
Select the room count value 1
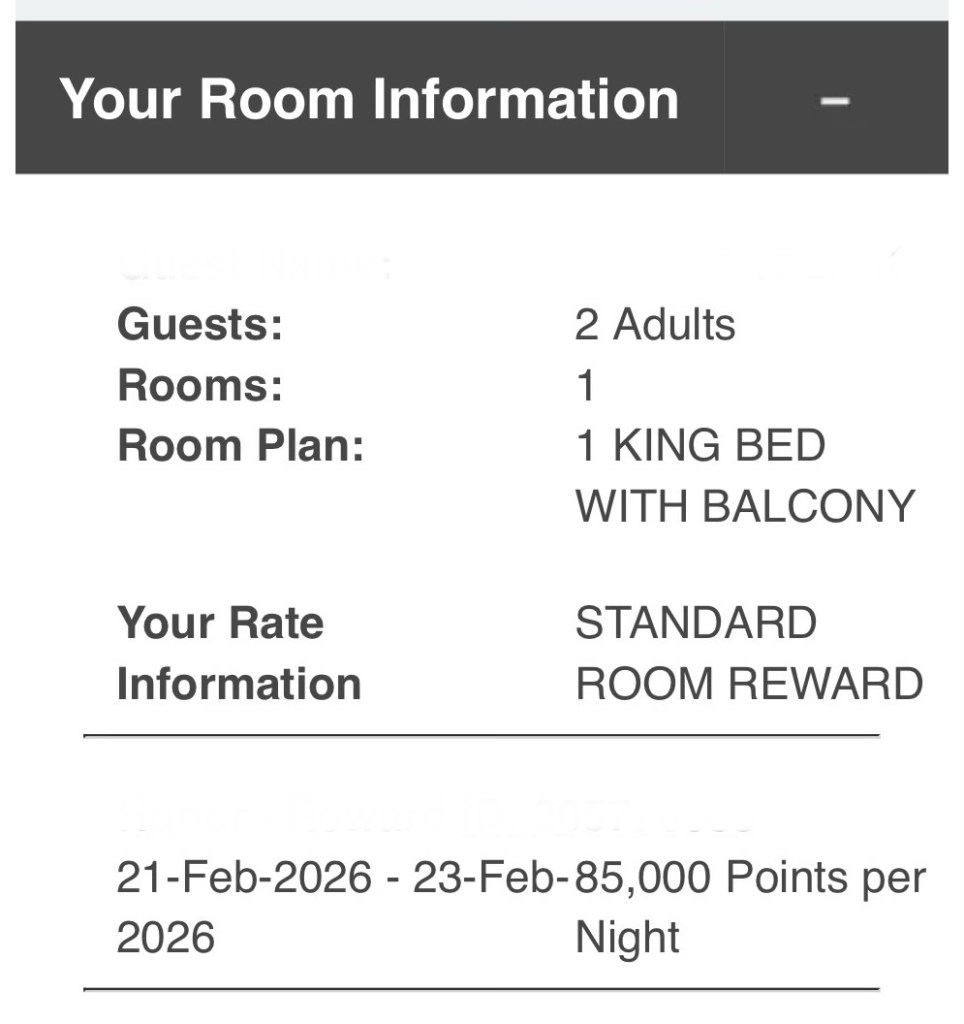586,386
